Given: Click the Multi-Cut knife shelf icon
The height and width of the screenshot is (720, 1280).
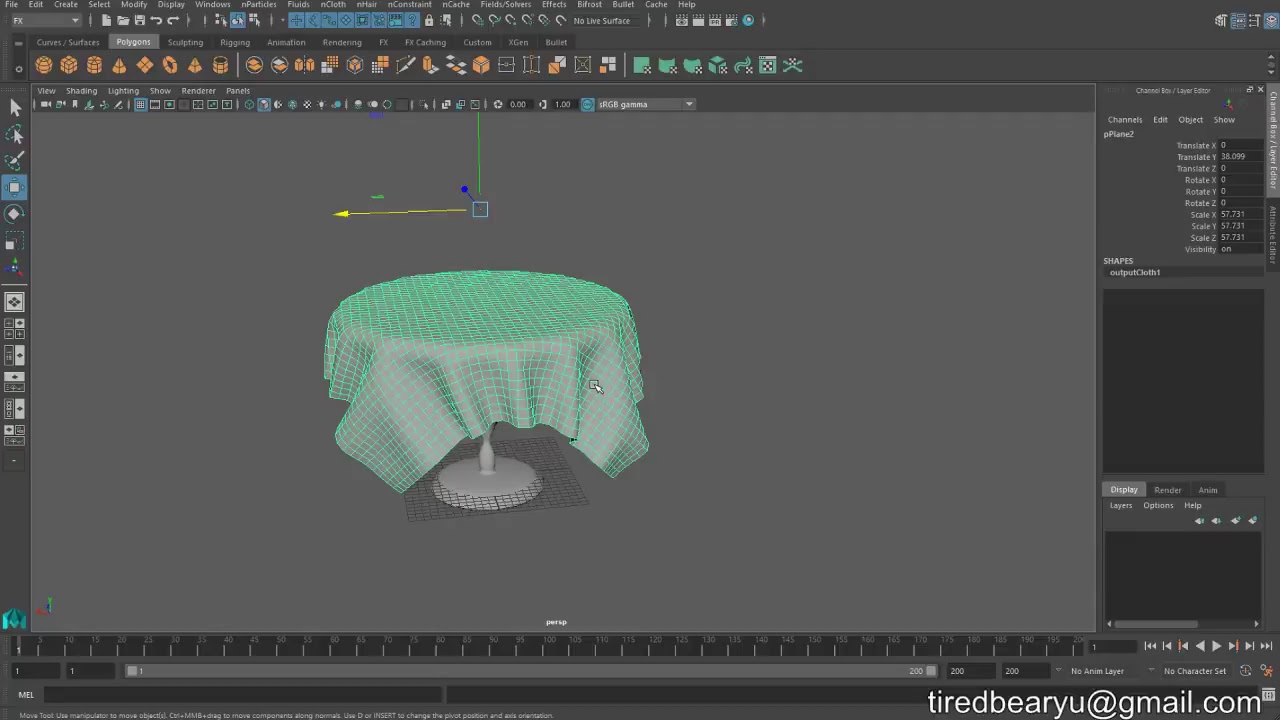Looking at the screenshot, I should pyautogui.click(x=405, y=65).
